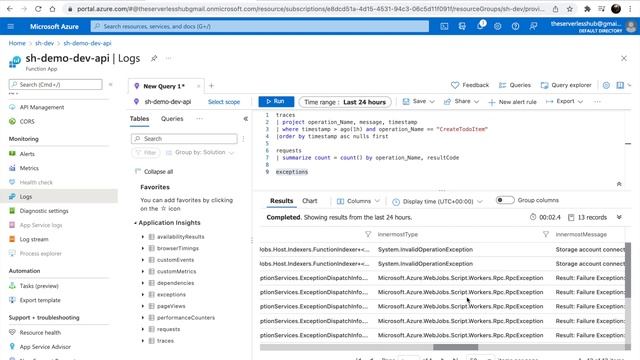The width and height of the screenshot is (640, 360).
Task: Run the query
Action: [x=276, y=101]
